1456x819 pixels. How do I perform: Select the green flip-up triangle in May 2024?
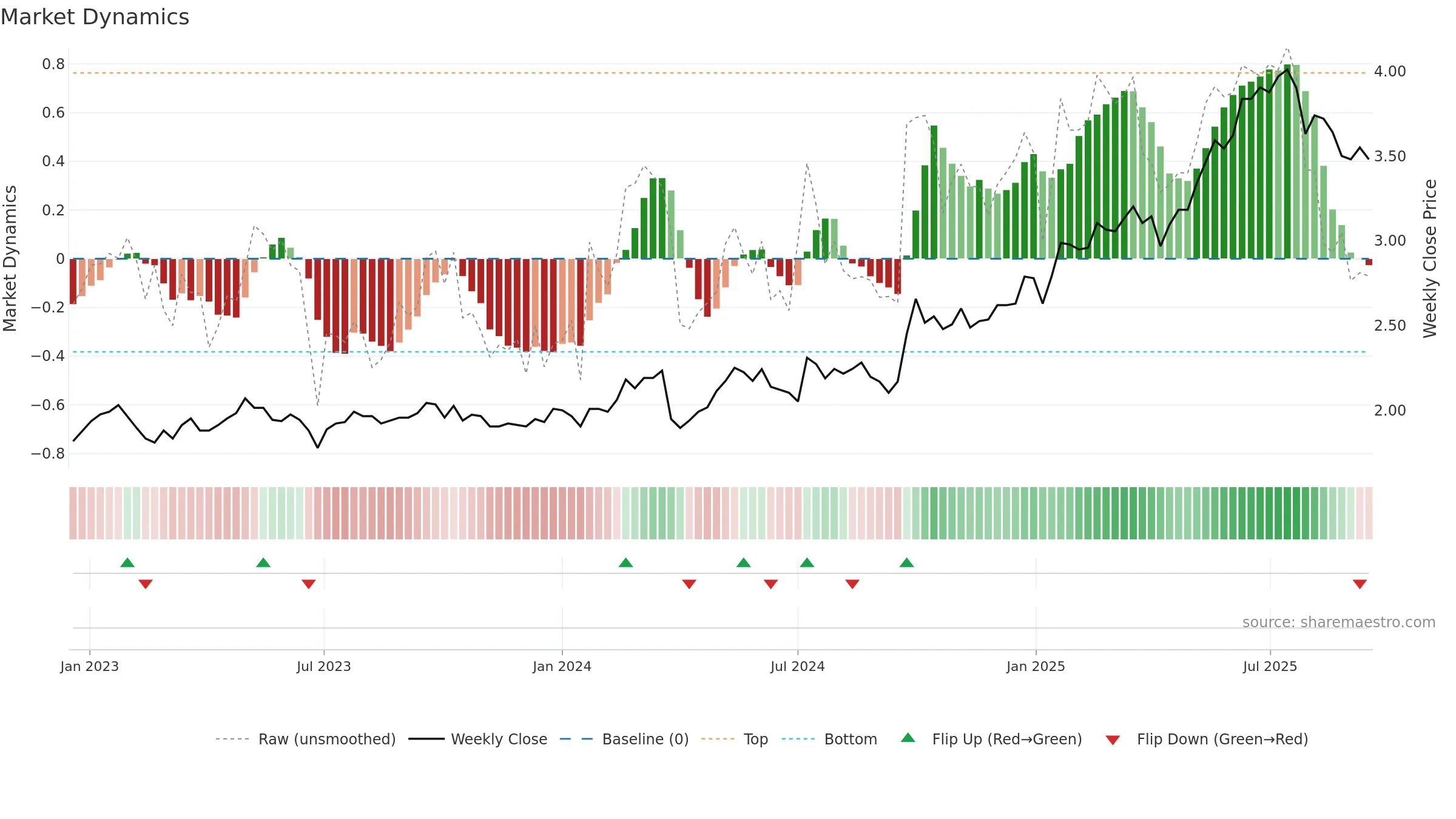[x=744, y=563]
